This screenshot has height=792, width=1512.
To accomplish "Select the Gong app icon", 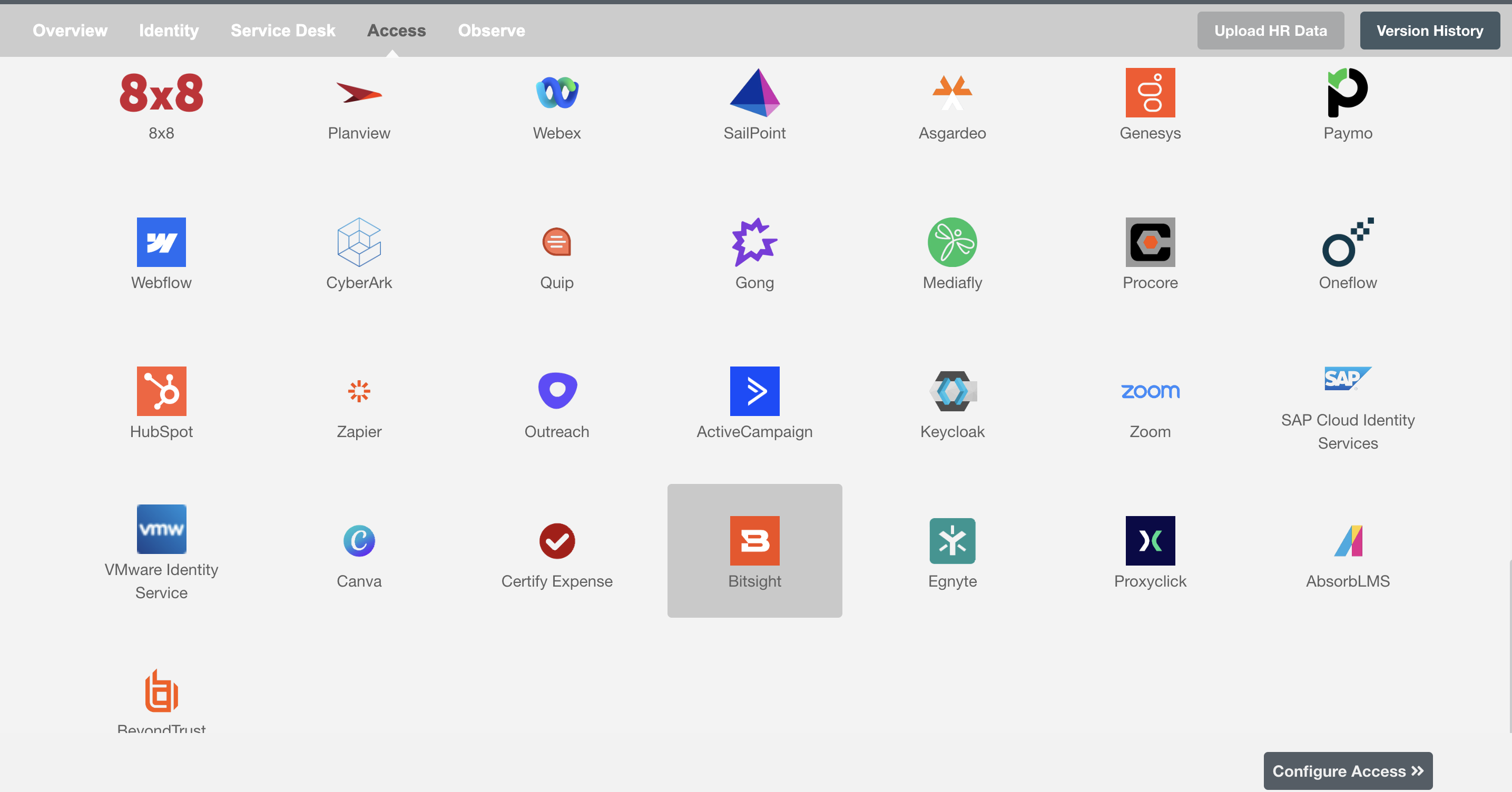I will click(754, 242).
